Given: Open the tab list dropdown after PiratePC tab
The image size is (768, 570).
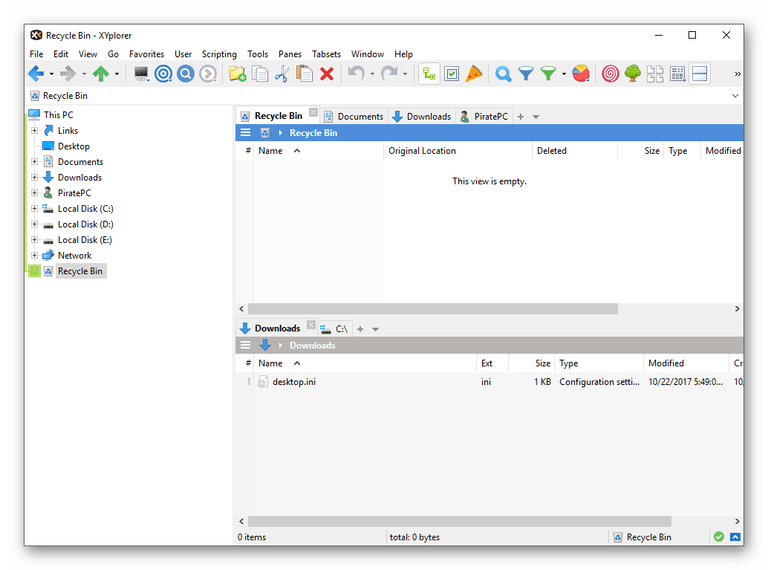Looking at the screenshot, I should tap(536, 117).
